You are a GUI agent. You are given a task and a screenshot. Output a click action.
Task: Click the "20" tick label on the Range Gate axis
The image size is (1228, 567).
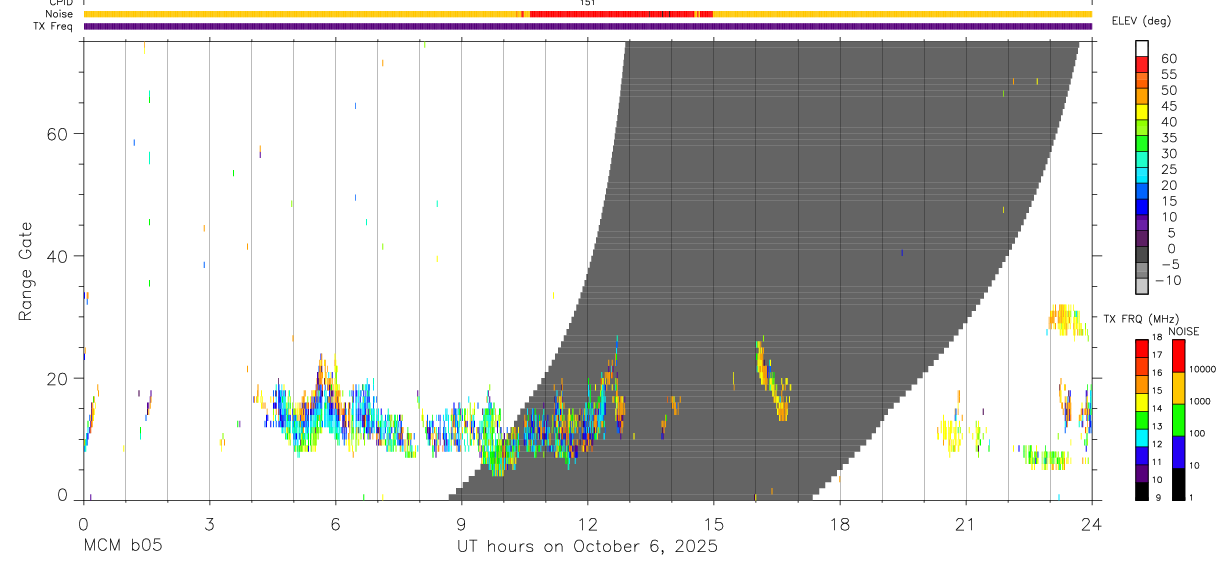coord(57,378)
